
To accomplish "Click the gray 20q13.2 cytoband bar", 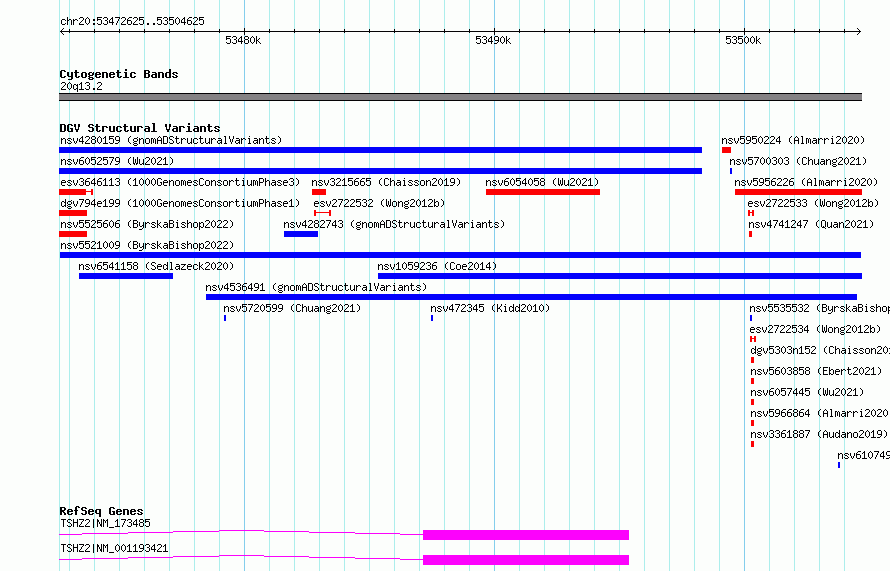I will pyautogui.click(x=460, y=97).
